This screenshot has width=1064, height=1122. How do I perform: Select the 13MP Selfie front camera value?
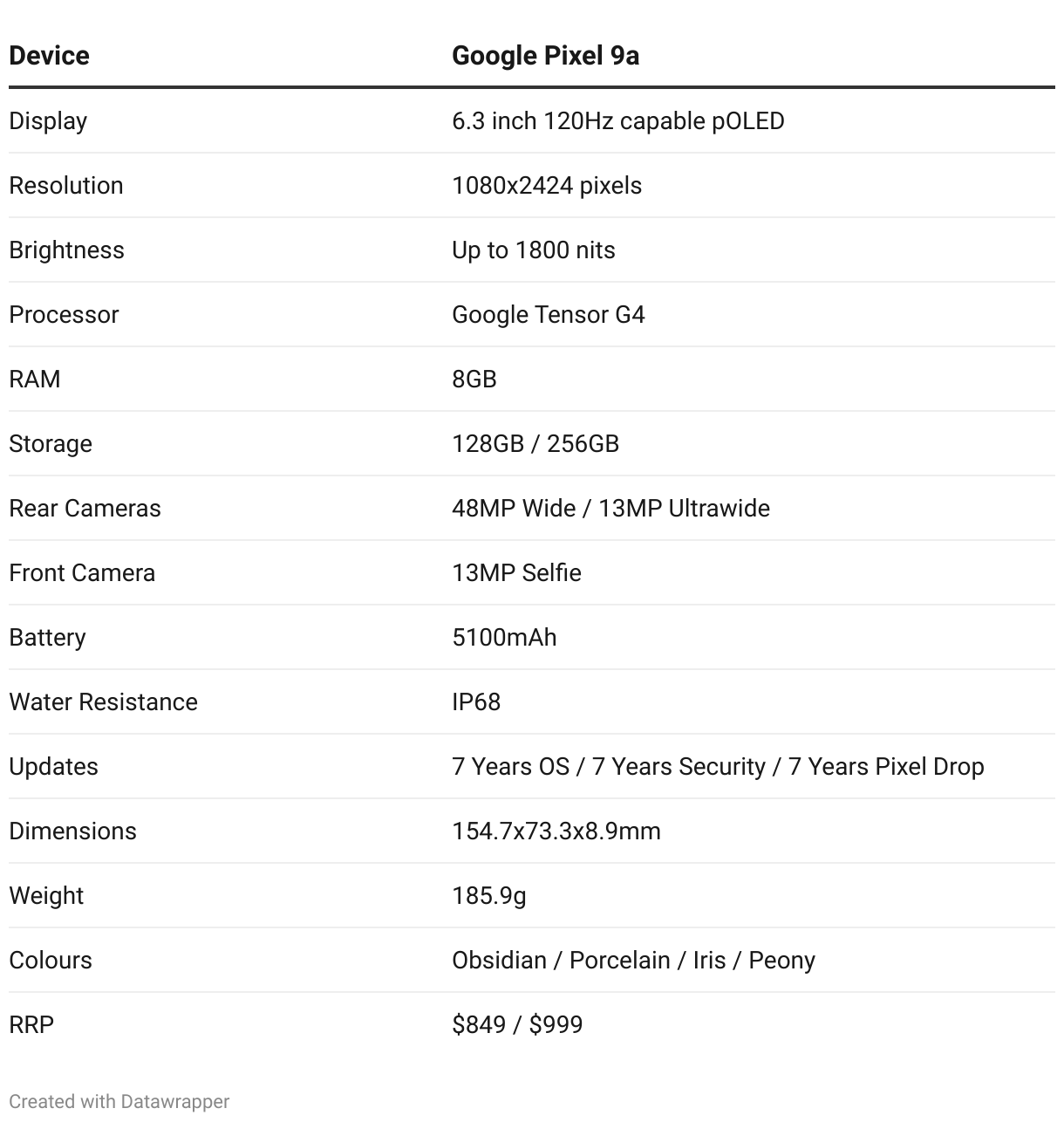[x=516, y=573]
